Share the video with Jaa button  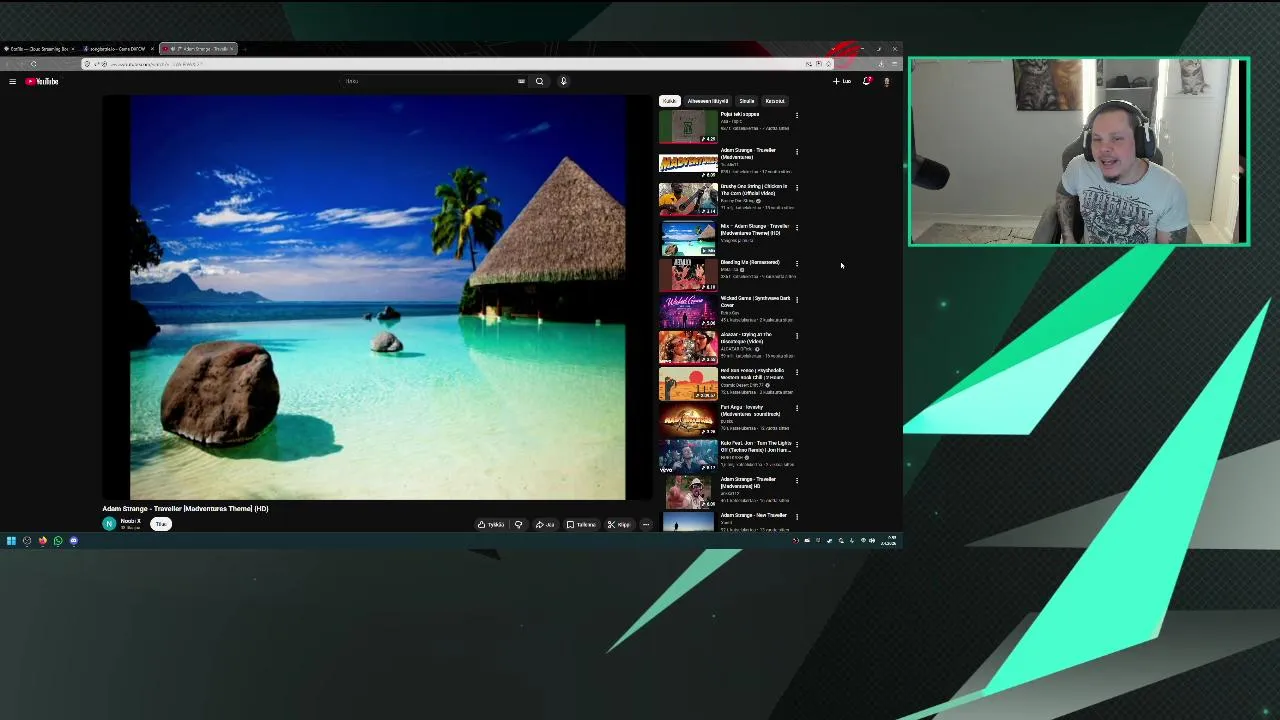click(x=545, y=524)
